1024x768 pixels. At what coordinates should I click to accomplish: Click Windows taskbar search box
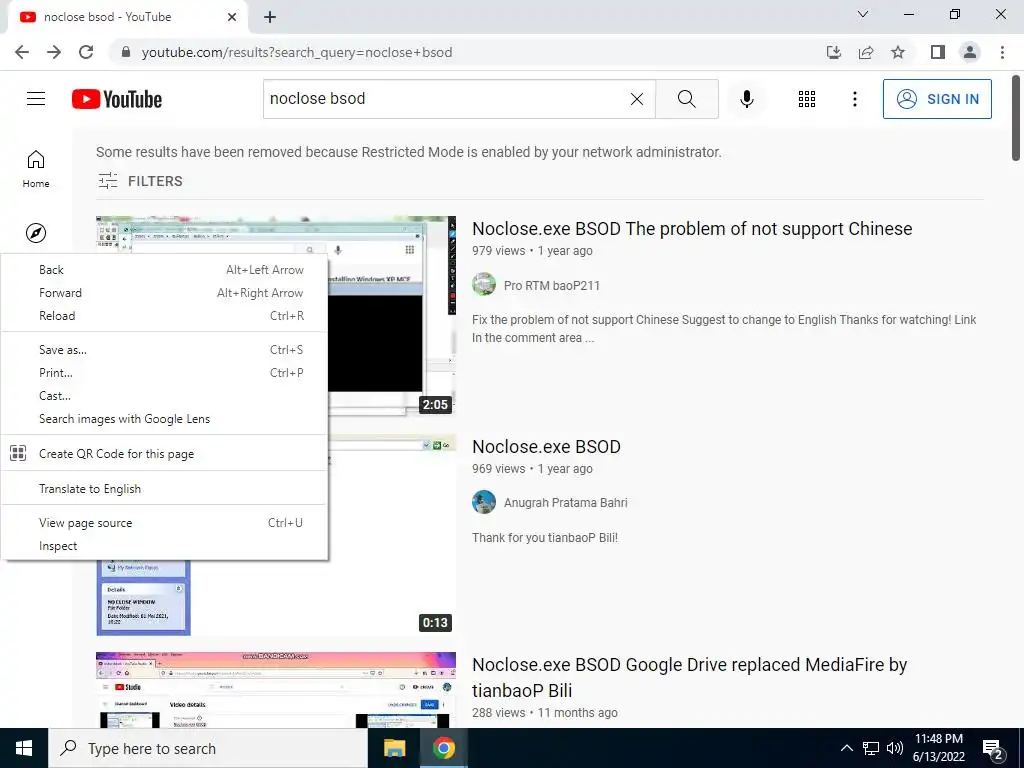[208, 748]
